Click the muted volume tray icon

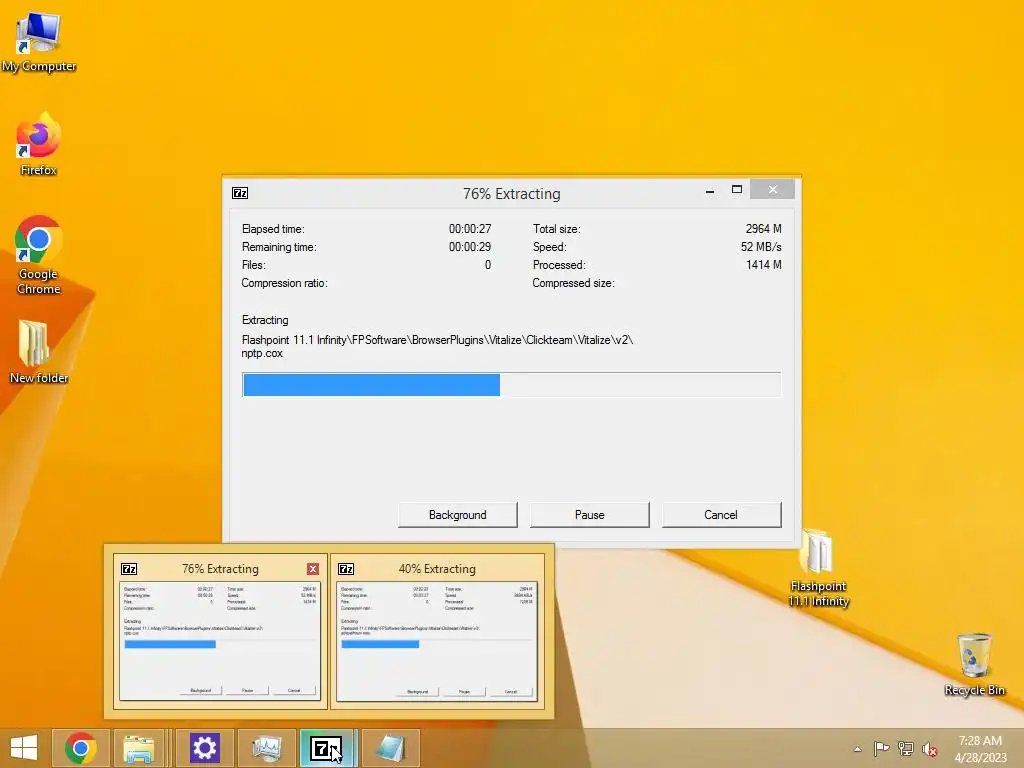click(929, 748)
